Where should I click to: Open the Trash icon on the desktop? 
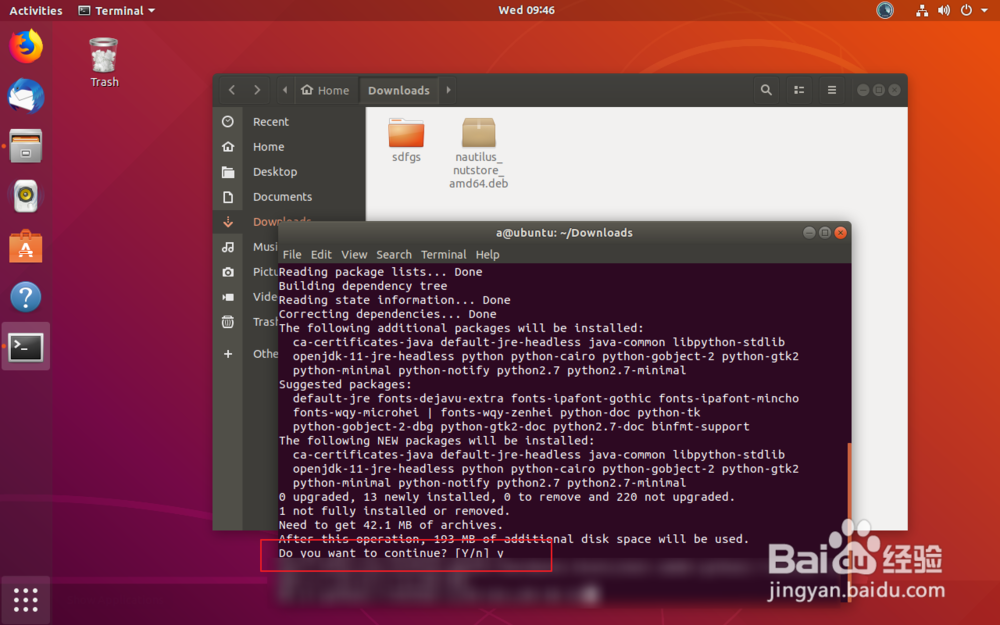tap(103, 56)
